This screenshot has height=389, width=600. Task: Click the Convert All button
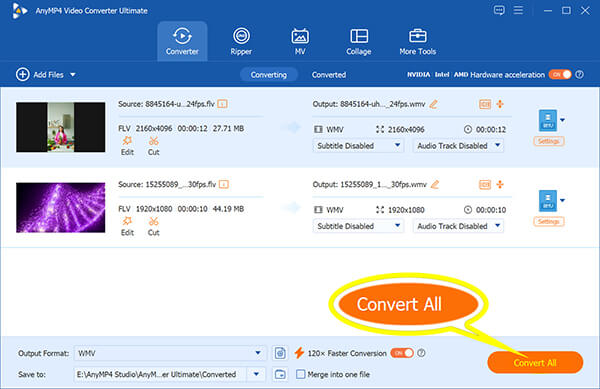[x=535, y=363]
